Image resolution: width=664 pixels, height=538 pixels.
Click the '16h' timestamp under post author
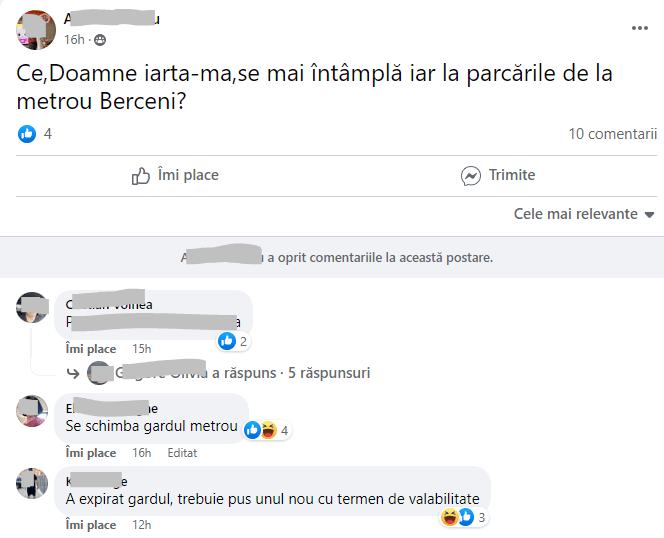tap(74, 40)
